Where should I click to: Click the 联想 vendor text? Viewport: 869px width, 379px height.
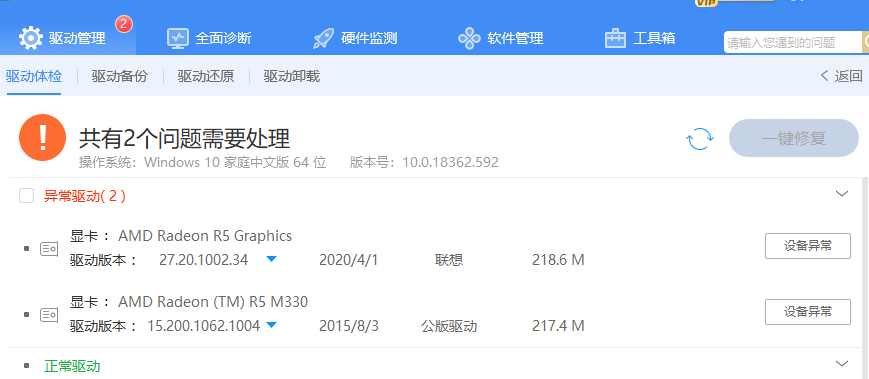point(449,260)
